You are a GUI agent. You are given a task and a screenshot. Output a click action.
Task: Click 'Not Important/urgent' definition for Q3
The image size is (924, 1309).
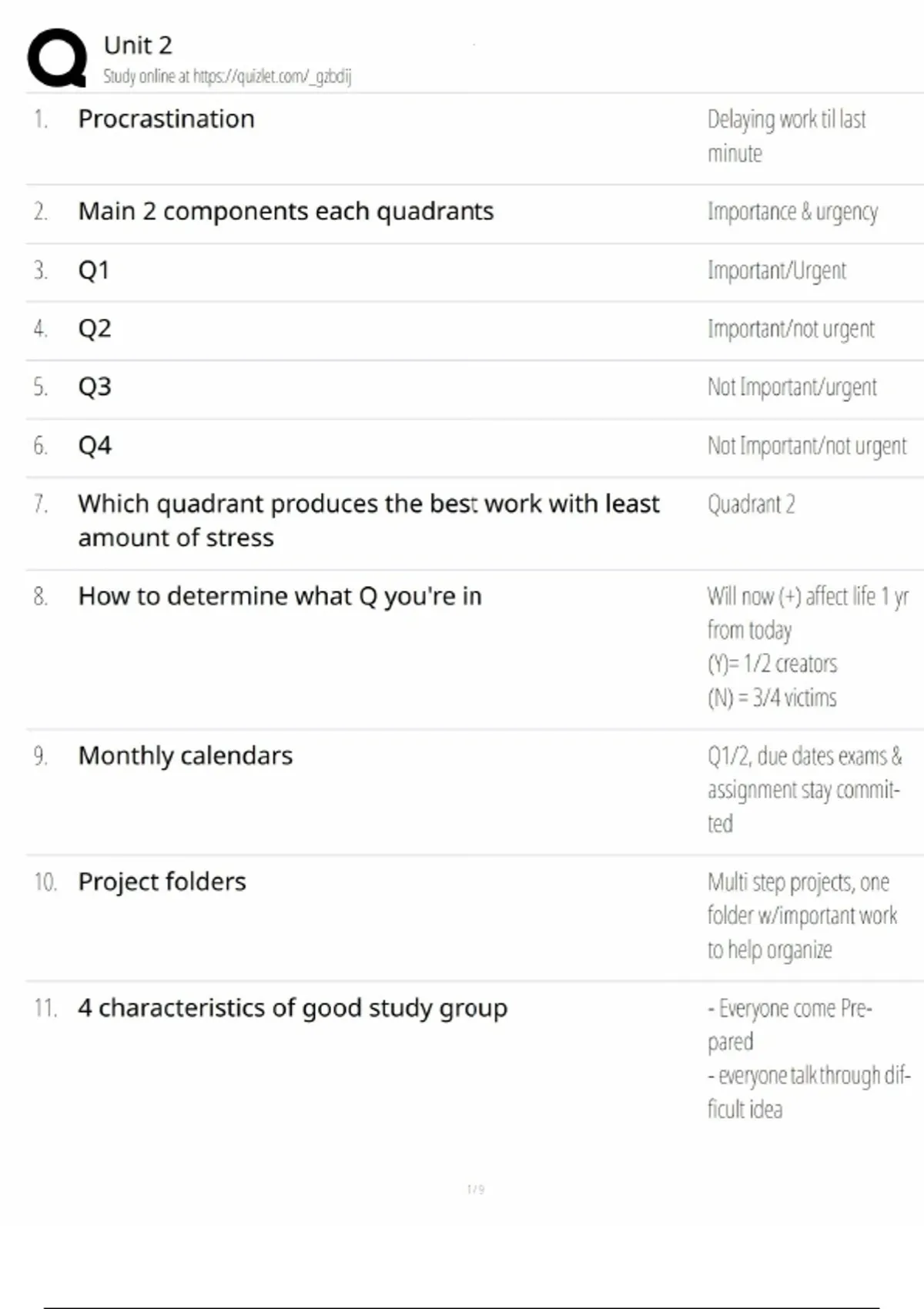pos(792,387)
